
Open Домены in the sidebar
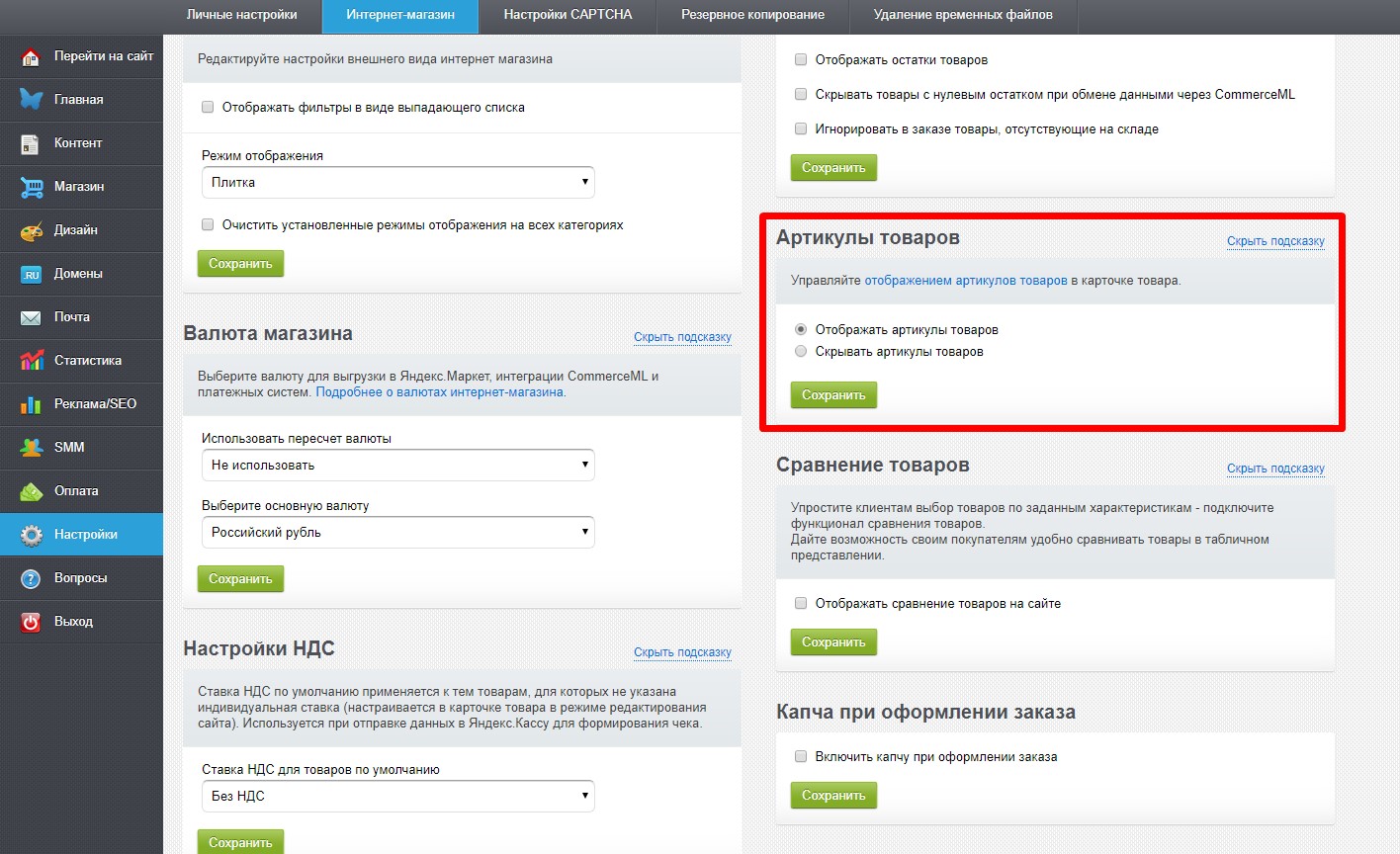81,274
